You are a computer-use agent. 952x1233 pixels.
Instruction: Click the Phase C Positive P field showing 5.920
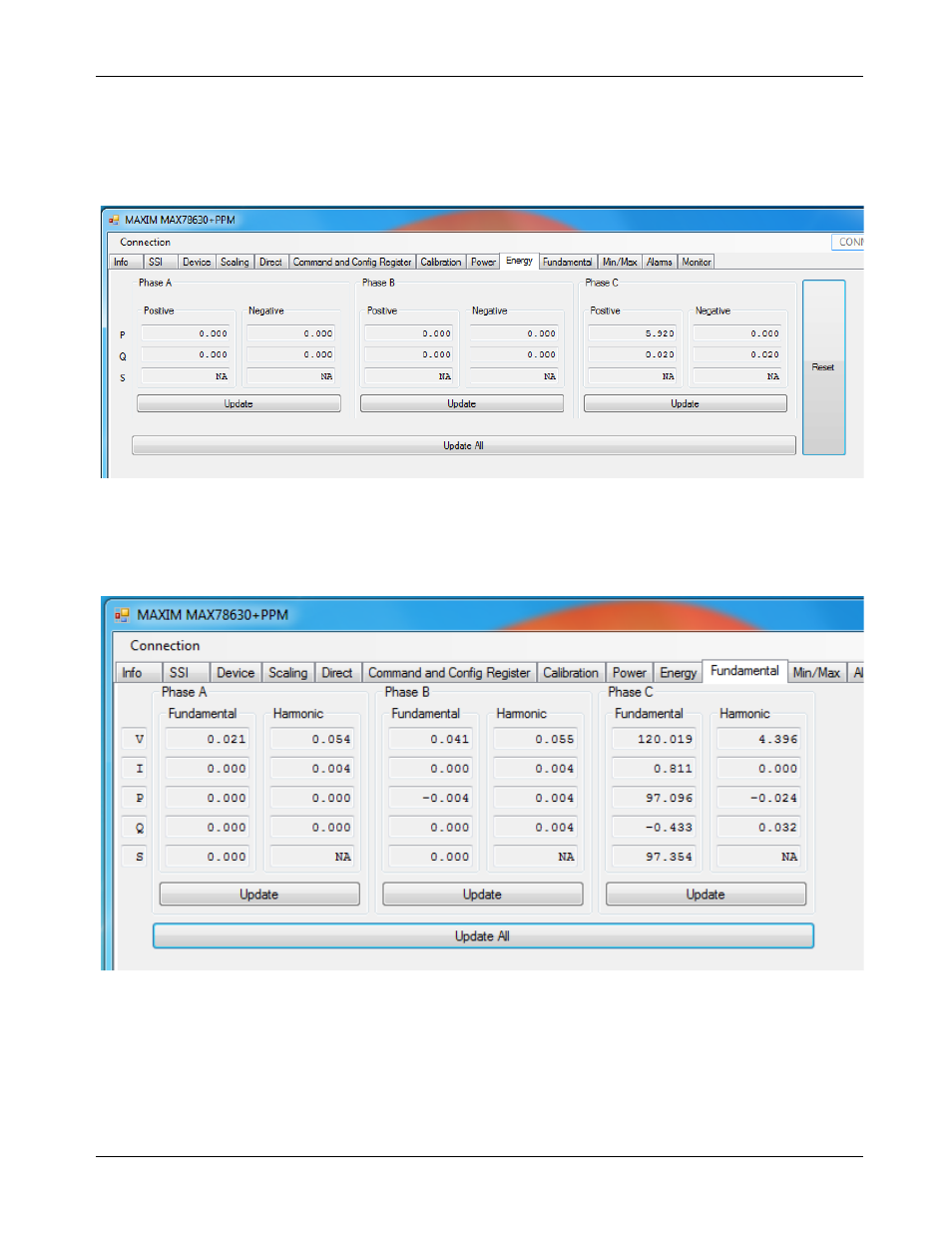633,333
